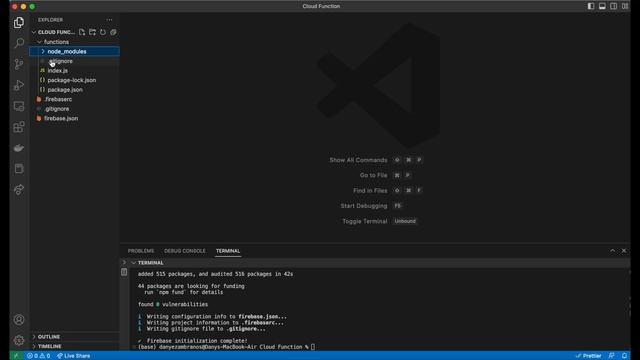Click the 'Unbound' keybinding label
This screenshot has width=640, height=360.
pyautogui.click(x=405, y=221)
